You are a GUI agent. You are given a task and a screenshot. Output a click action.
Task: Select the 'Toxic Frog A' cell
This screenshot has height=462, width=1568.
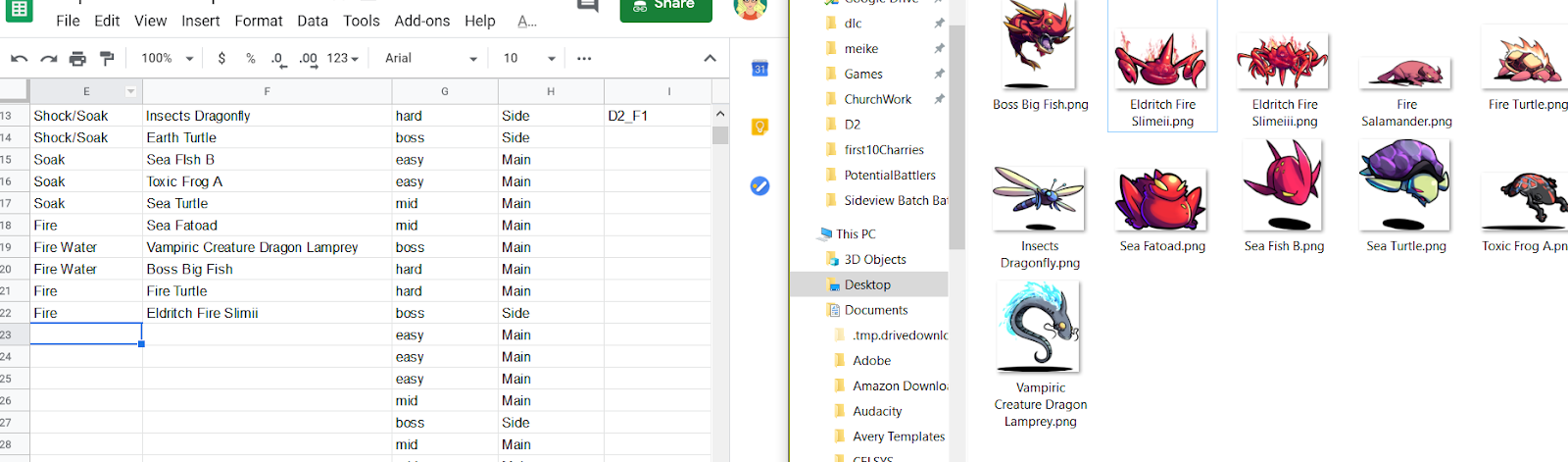[x=268, y=181]
